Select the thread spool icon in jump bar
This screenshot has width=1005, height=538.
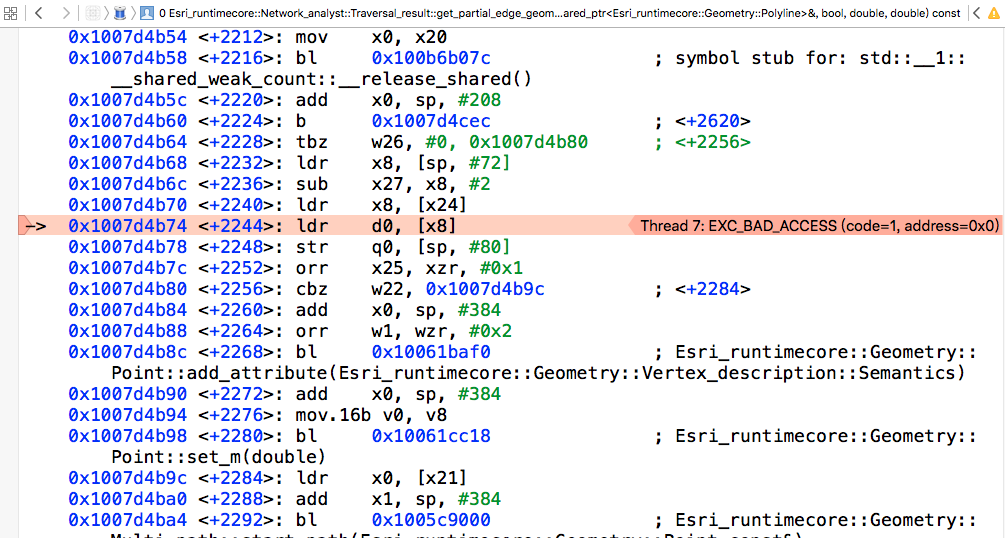pos(120,12)
